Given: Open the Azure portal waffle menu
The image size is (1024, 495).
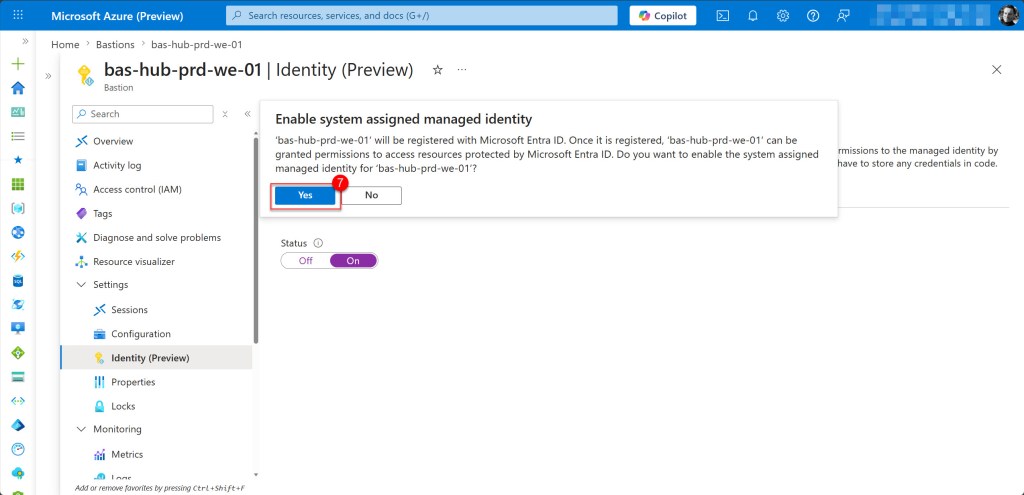Looking at the screenshot, I should 17,16.
